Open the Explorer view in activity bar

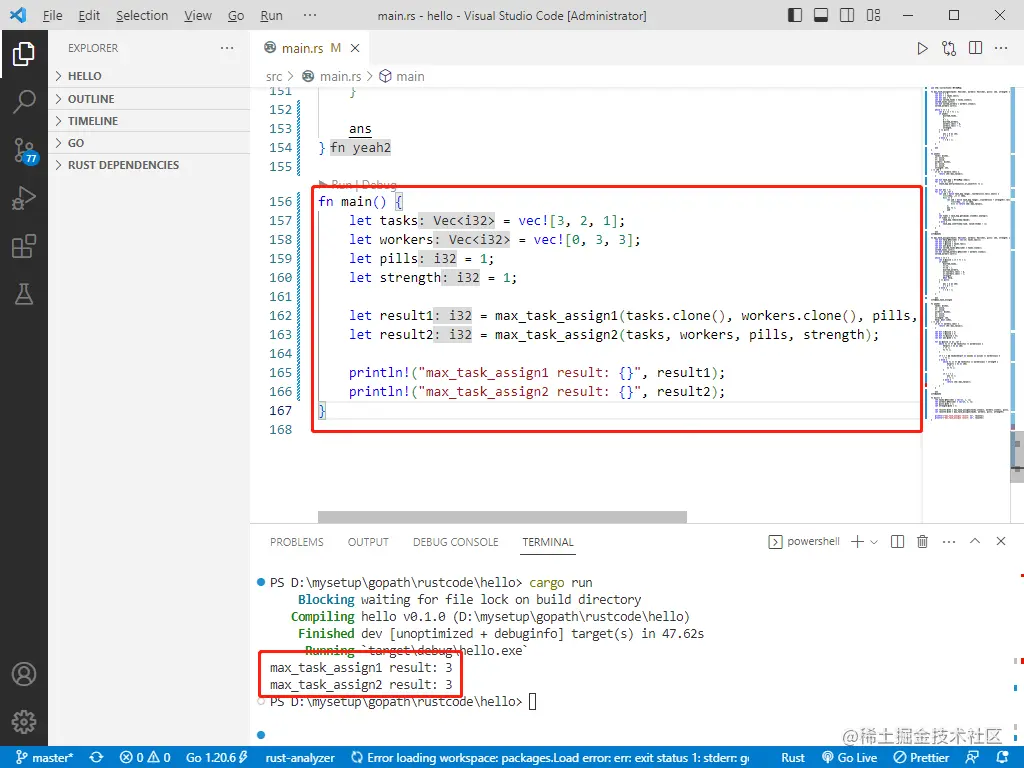click(24, 54)
